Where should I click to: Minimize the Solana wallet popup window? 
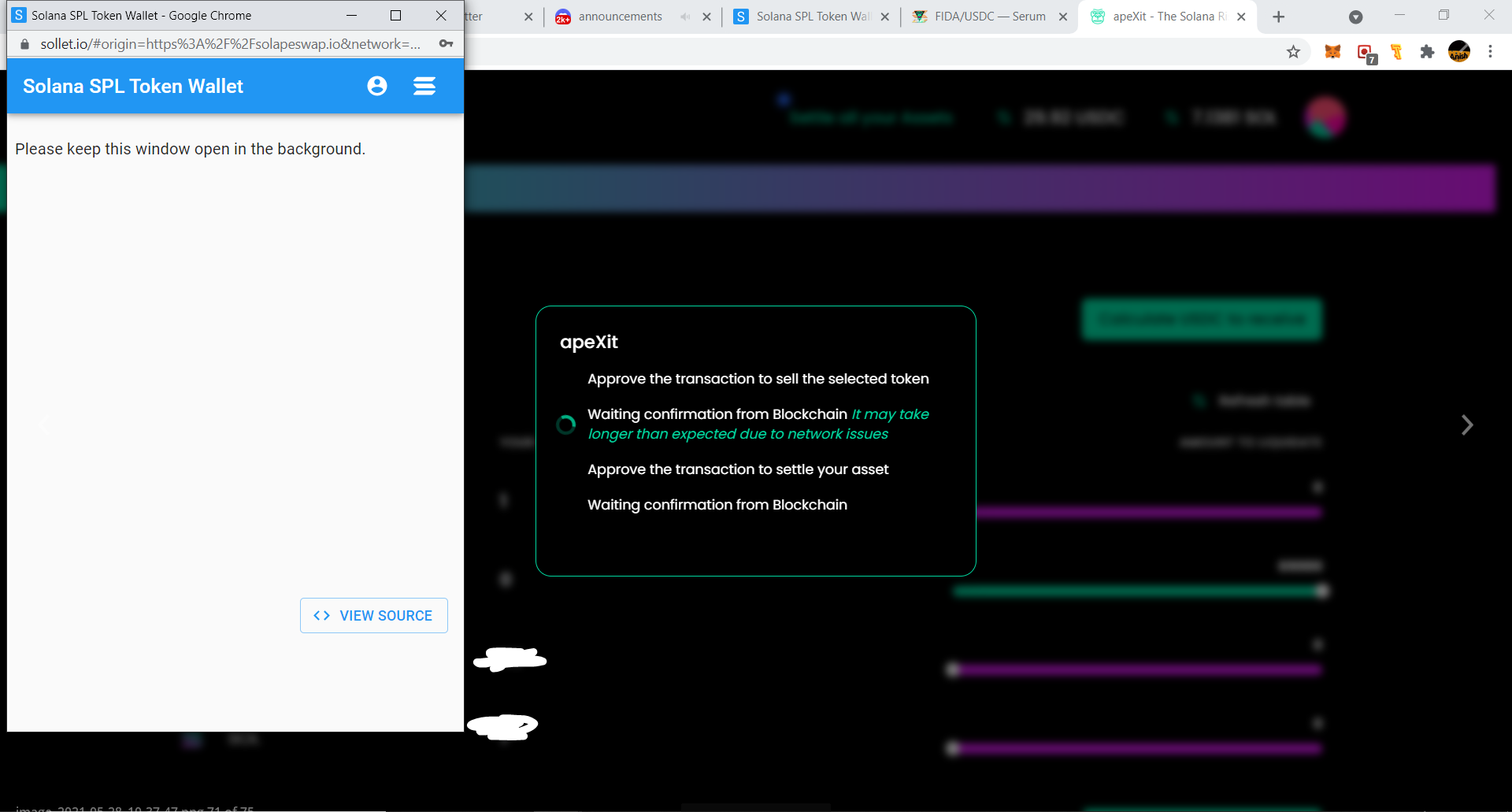coord(351,15)
